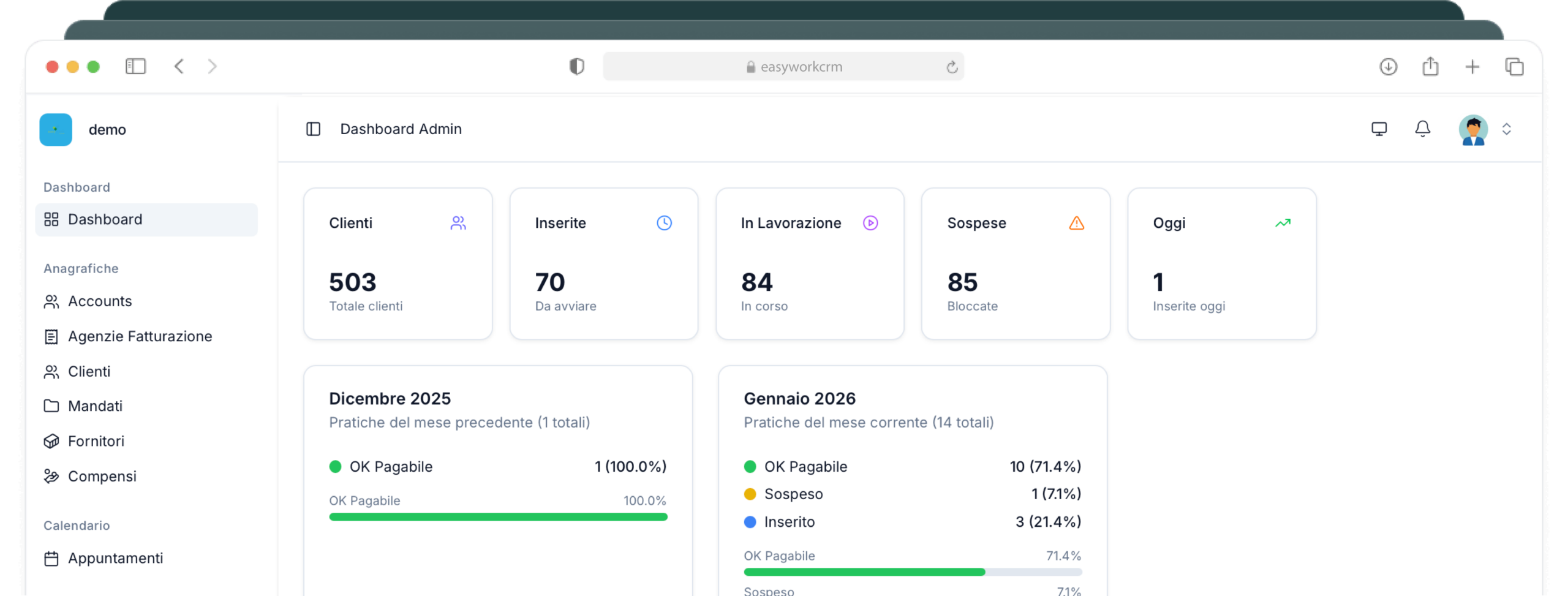Reload the page with refresh icon

click(951, 67)
